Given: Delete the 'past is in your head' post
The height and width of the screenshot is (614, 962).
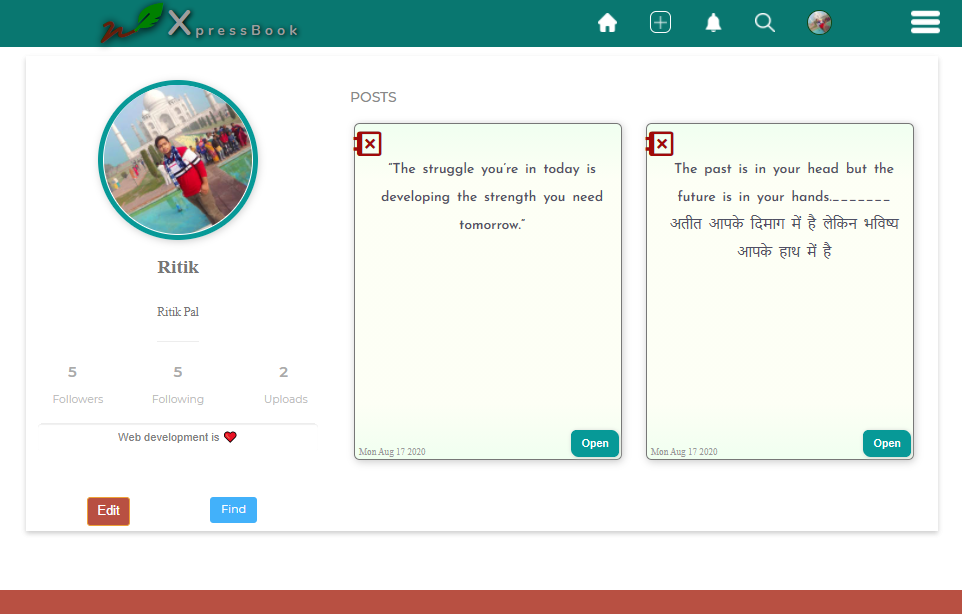Looking at the screenshot, I should coord(661,144).
